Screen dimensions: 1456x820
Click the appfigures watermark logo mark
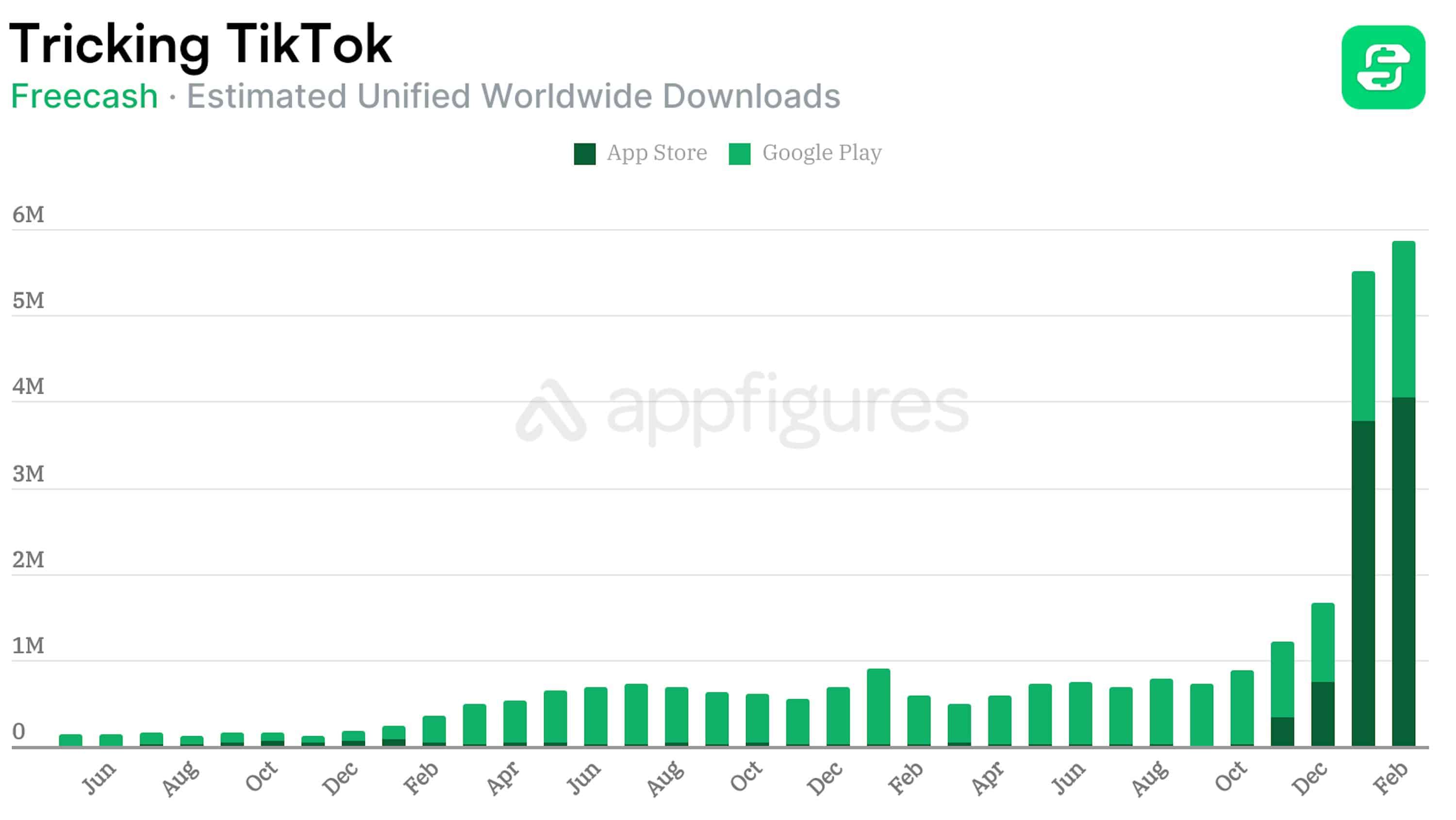[550, 411]
